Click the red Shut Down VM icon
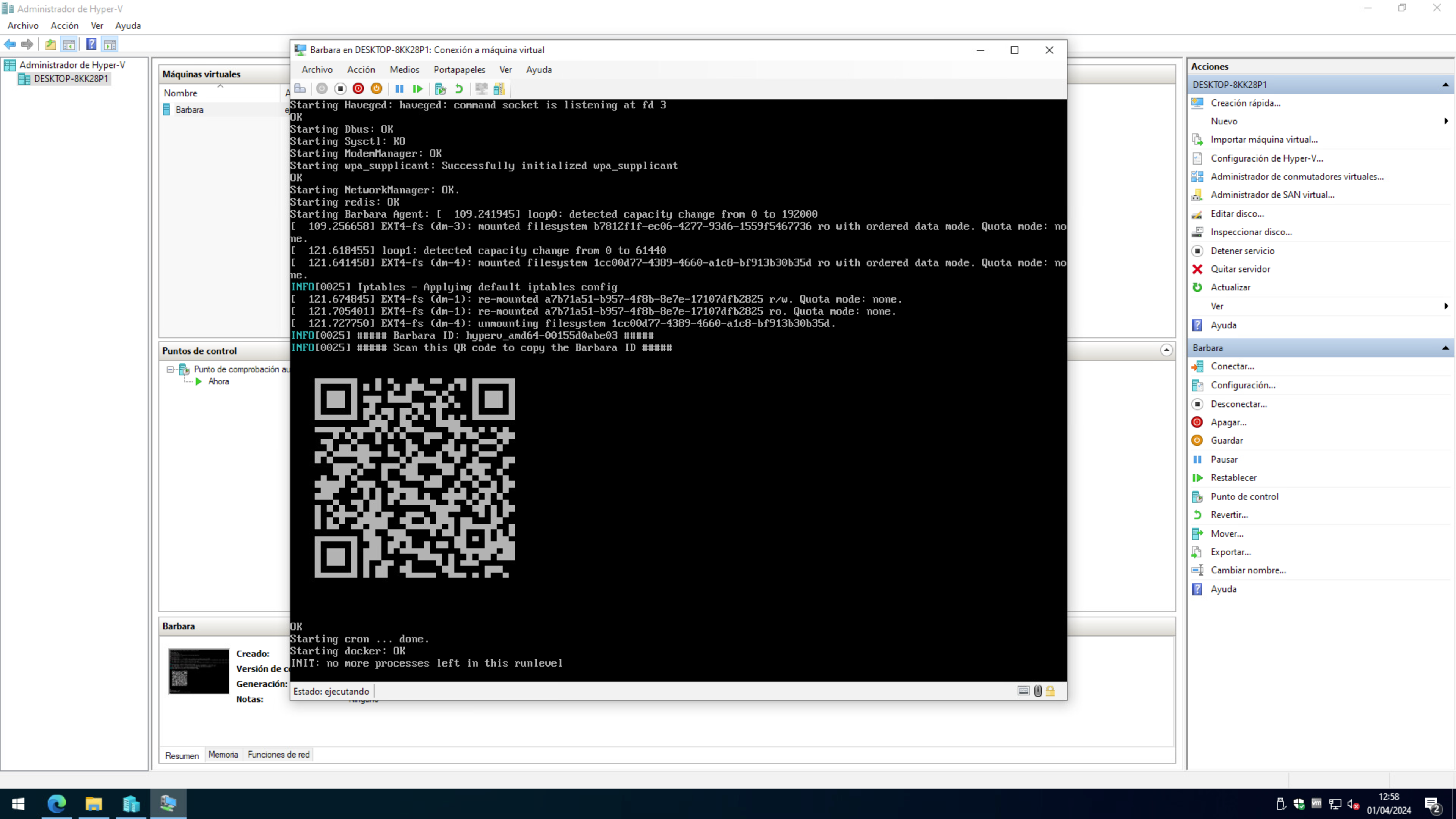The width and height of the screenshot is (1456, 819). [x=358, y=89]
